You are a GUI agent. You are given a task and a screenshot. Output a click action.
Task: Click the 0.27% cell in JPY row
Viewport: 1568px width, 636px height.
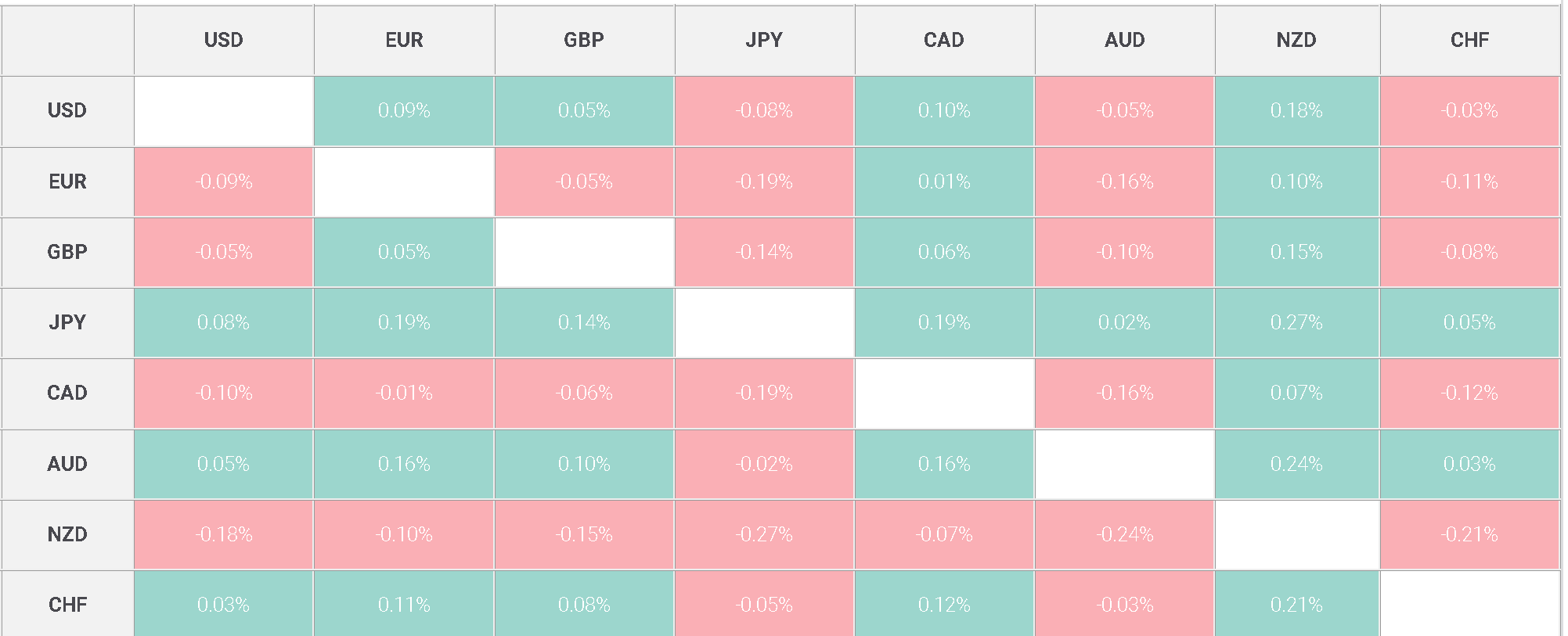pyautogui.click(x=1296, y=322)
